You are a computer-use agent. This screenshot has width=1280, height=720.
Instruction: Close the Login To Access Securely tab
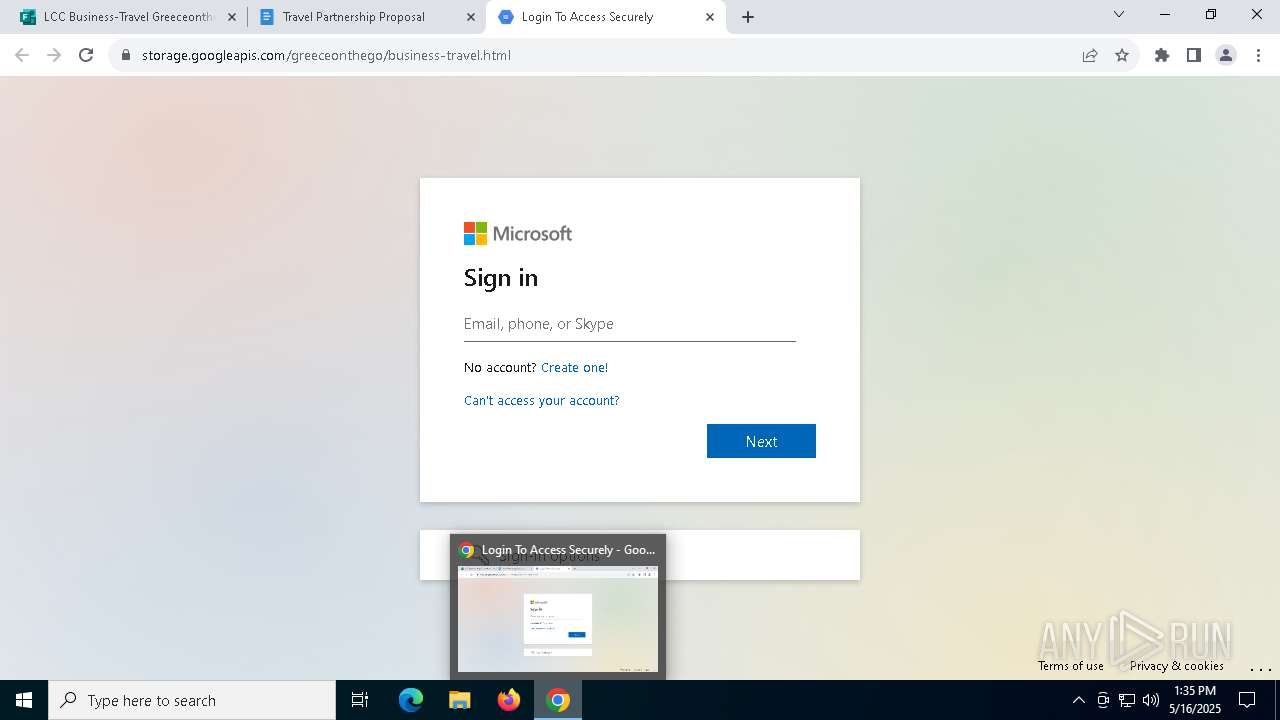point(710,17)
